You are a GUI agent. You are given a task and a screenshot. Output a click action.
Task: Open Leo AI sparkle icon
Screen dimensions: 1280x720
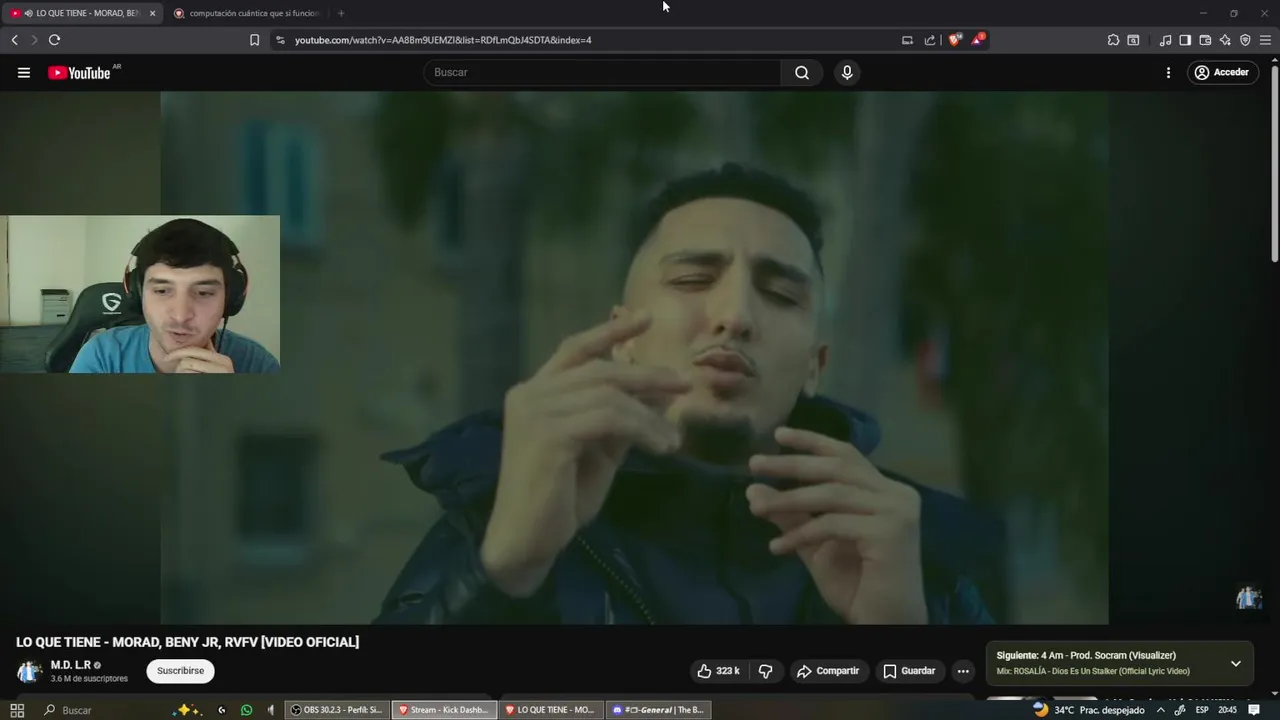click(1225, 40)
